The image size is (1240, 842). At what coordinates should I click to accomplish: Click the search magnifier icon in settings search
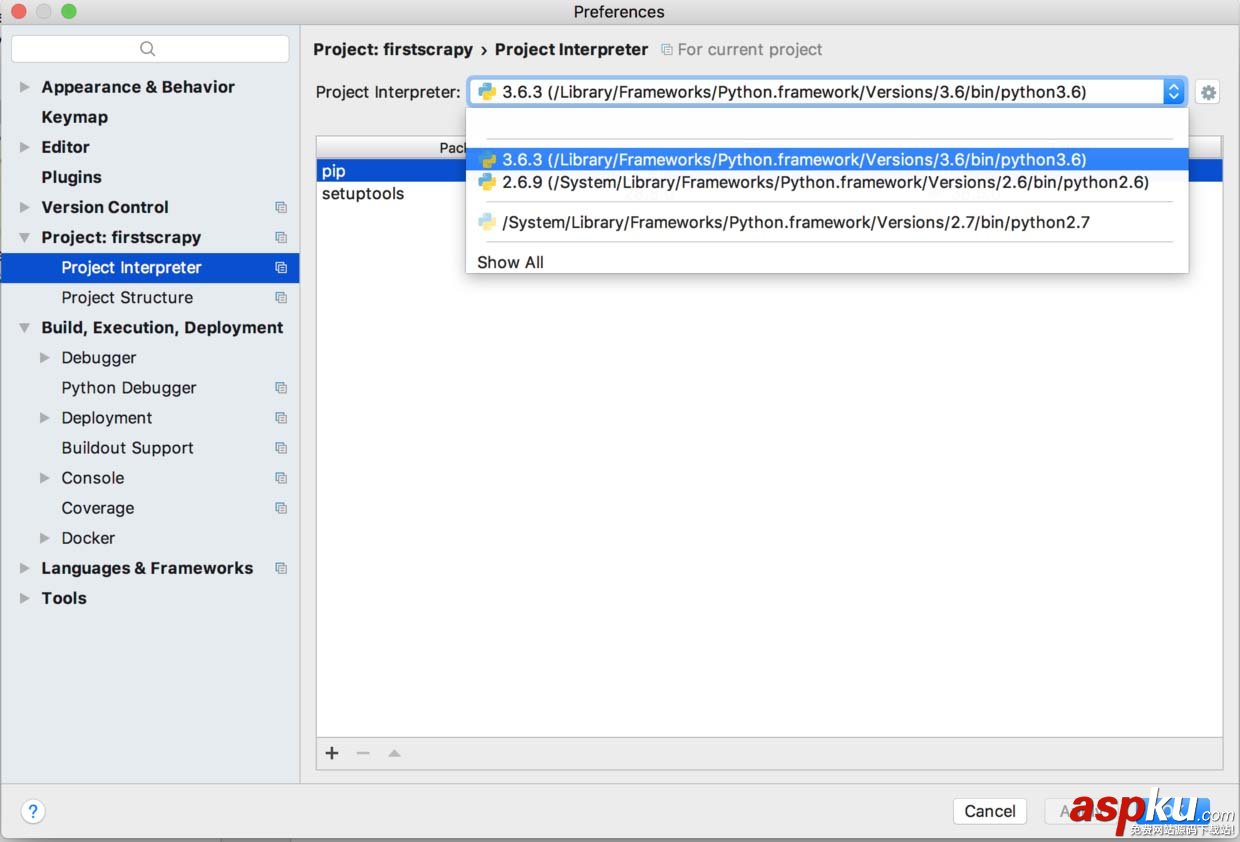click(x=148, y=49)
